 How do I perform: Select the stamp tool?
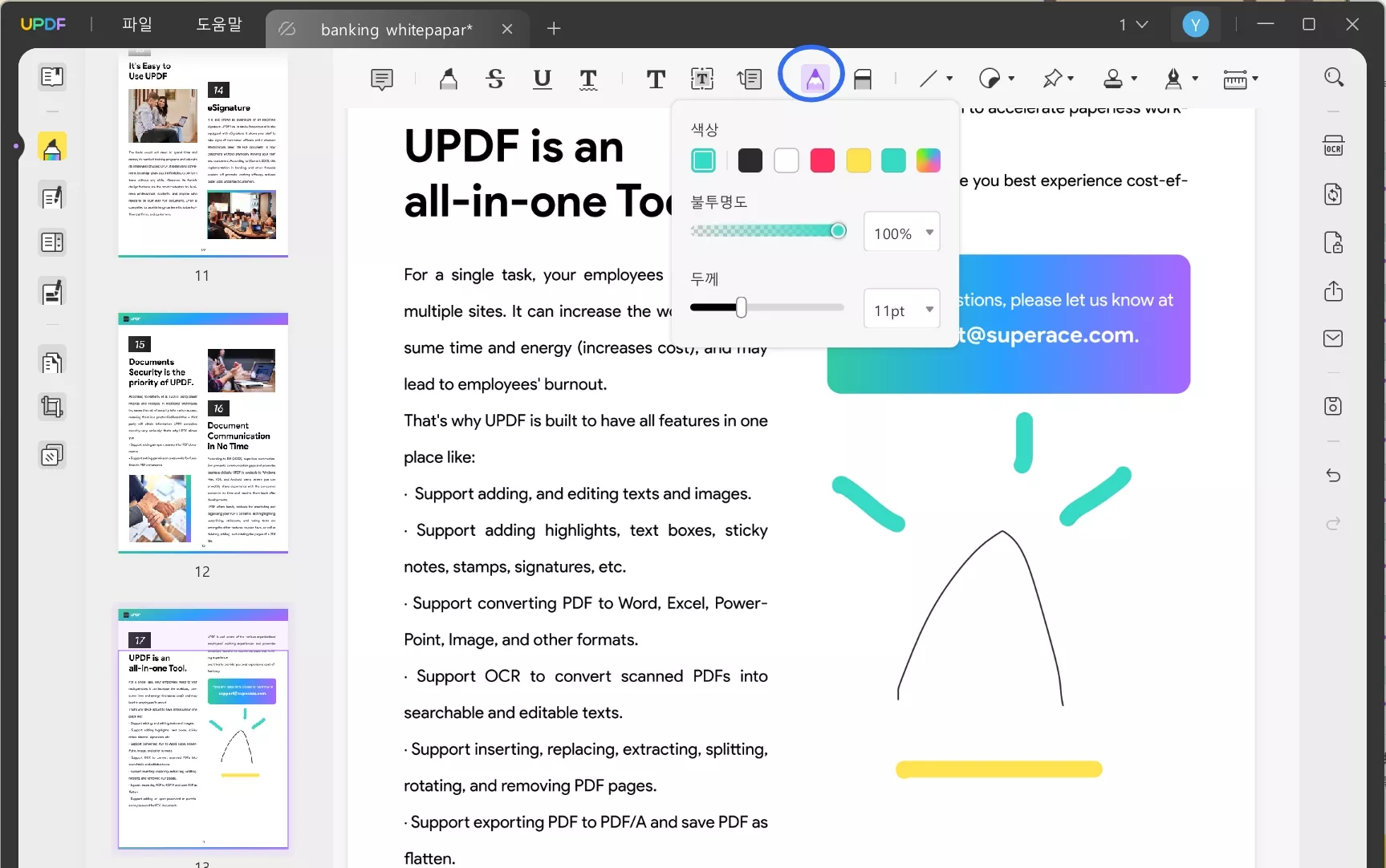tap(1113, 79)
